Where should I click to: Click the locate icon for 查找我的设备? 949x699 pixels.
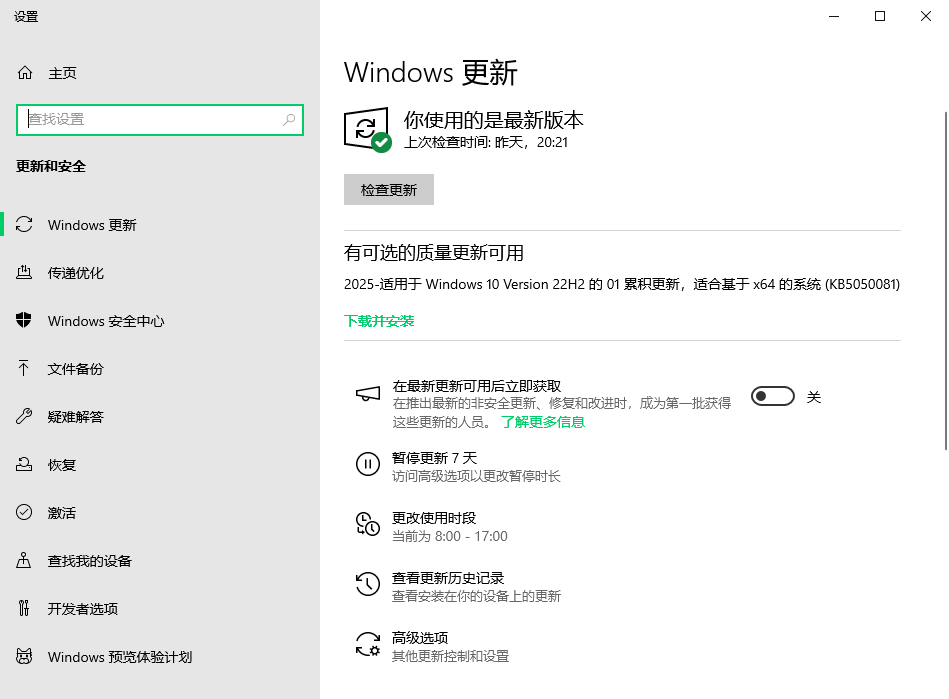[x=24, y=560]
